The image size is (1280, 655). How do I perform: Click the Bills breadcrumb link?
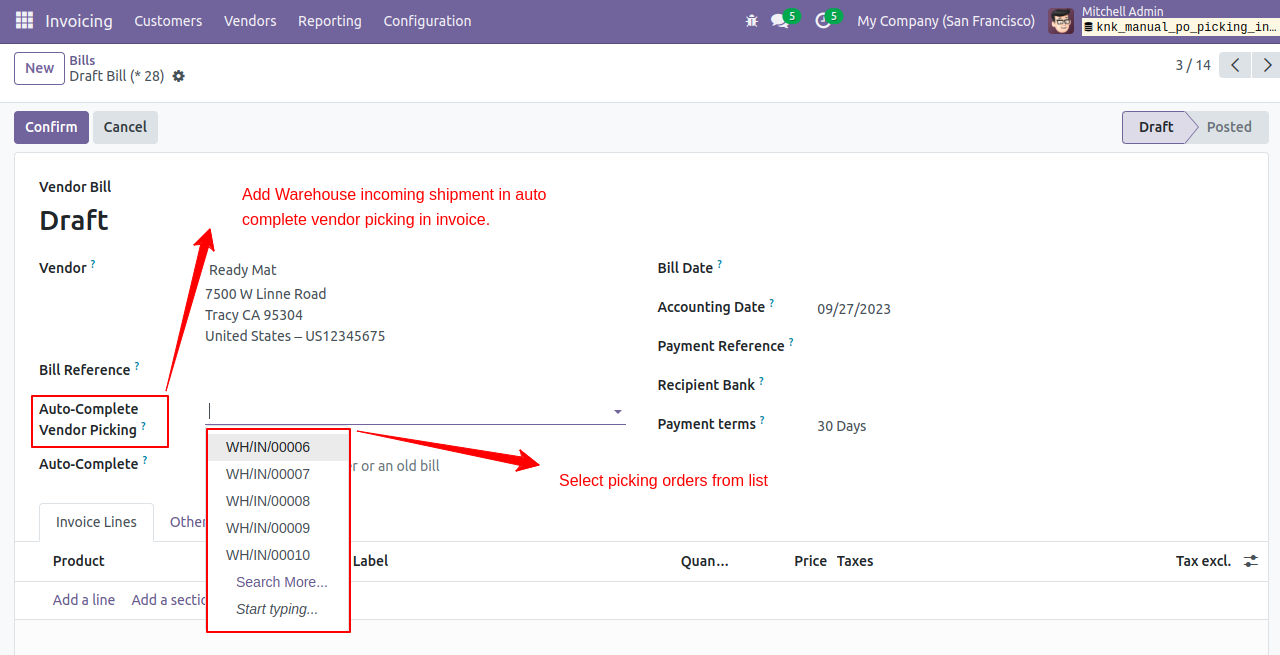[x=82, y=60]
